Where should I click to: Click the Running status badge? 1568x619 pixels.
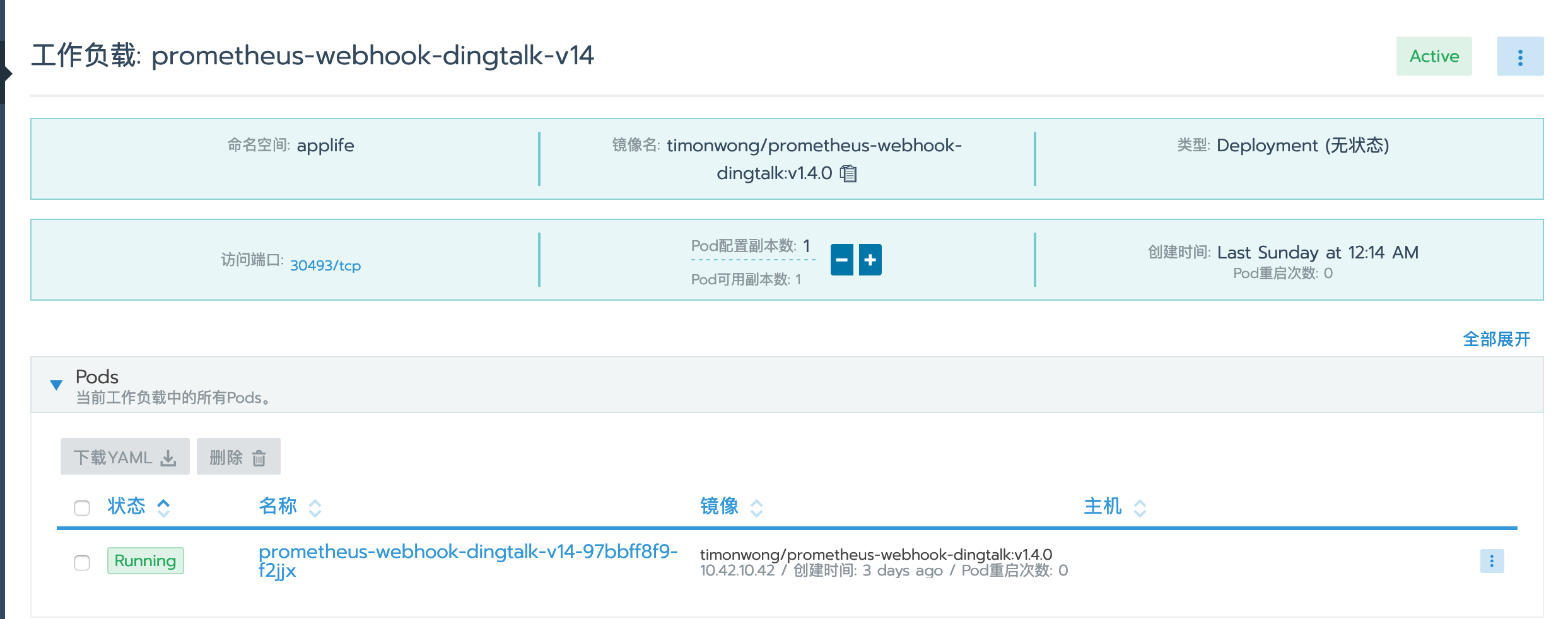click(x=145, y=560)
